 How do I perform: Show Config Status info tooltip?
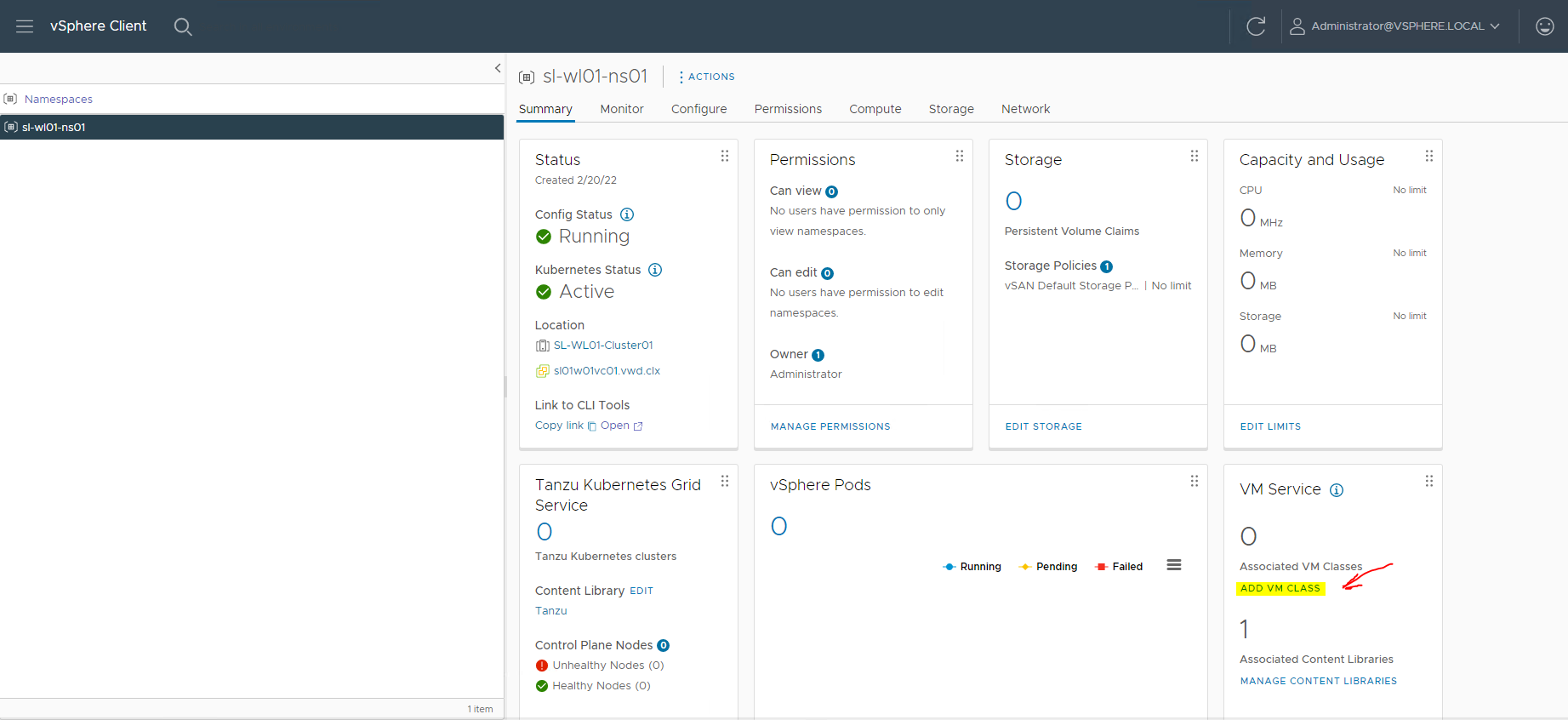(x=627, y=214)
